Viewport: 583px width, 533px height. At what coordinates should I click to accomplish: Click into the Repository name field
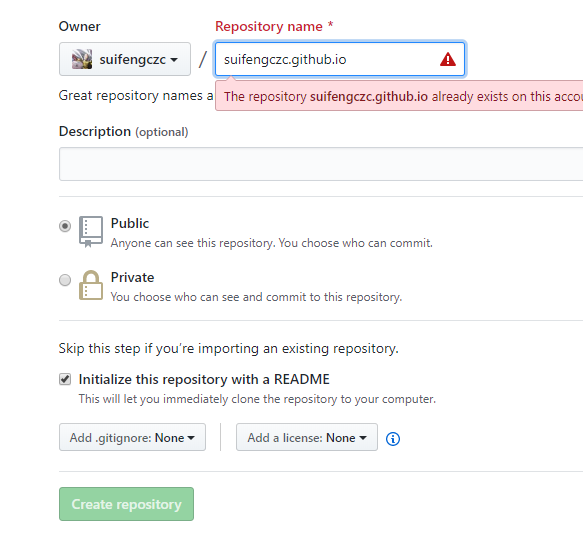(340, 59)
